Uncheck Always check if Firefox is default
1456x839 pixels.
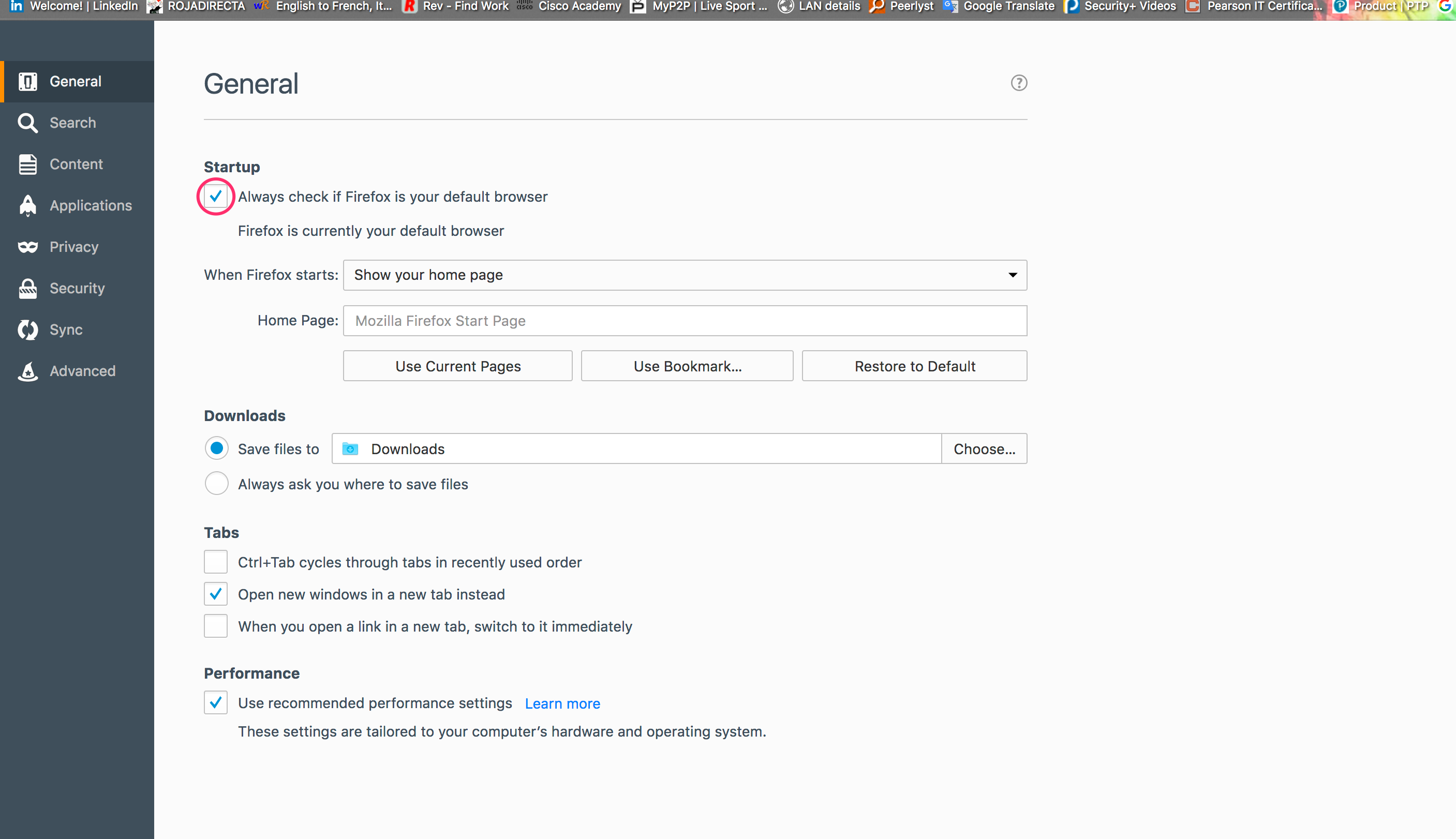[216, 197]
